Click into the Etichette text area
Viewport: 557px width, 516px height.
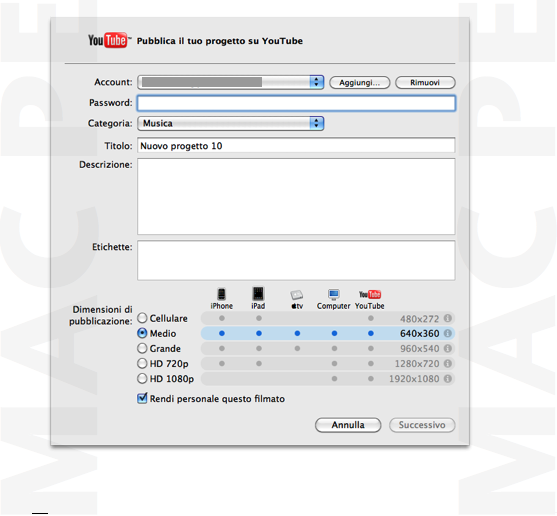click(296, 260)
